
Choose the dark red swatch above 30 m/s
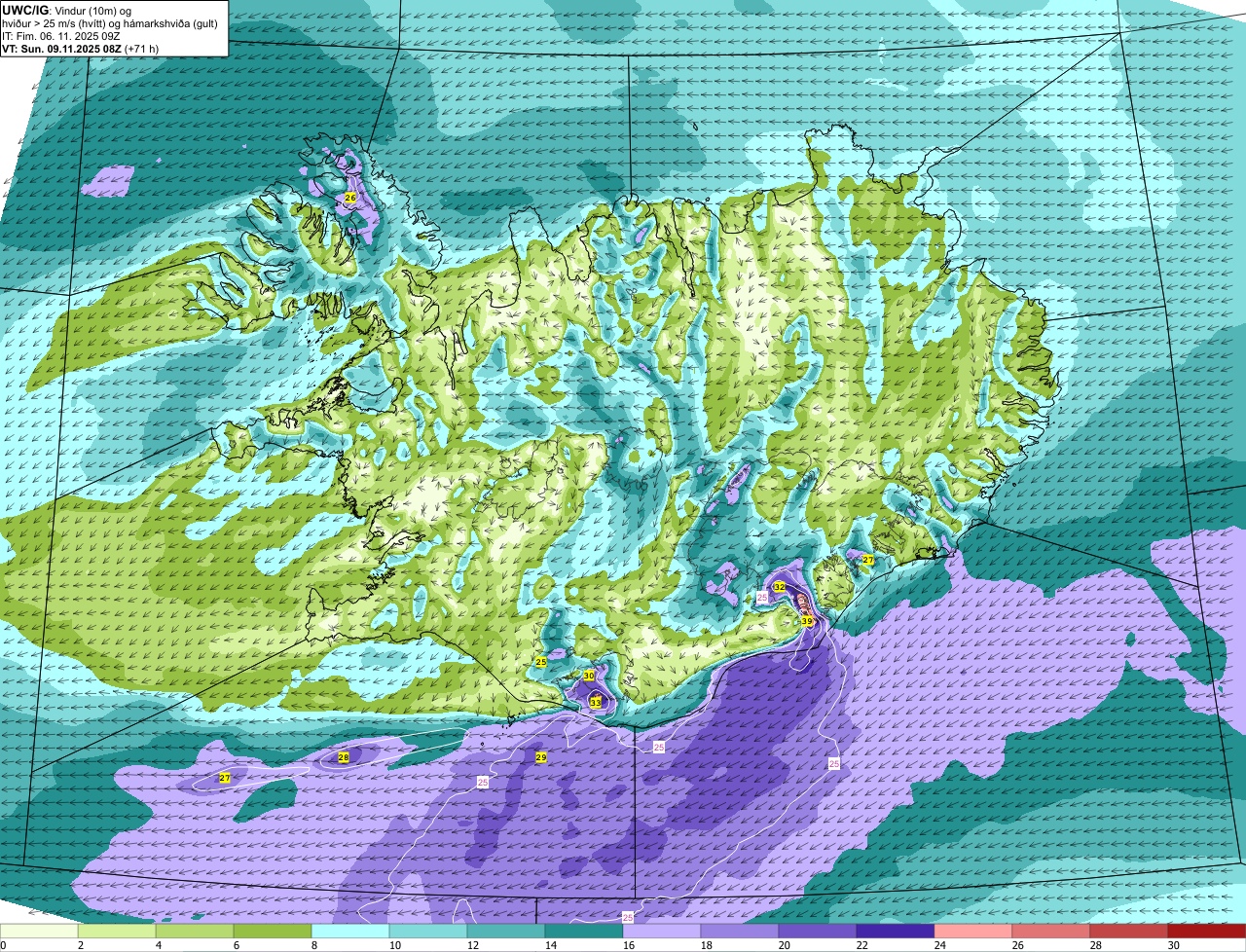(1207, 932)
